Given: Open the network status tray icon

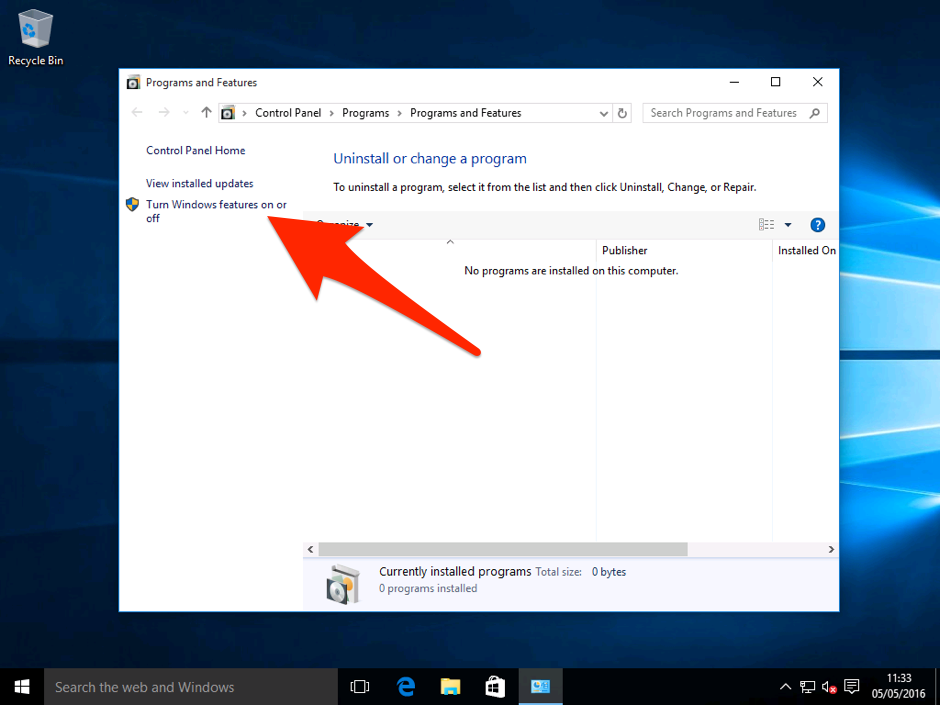Looking at the screenshot, I should (x=807, y=687).
